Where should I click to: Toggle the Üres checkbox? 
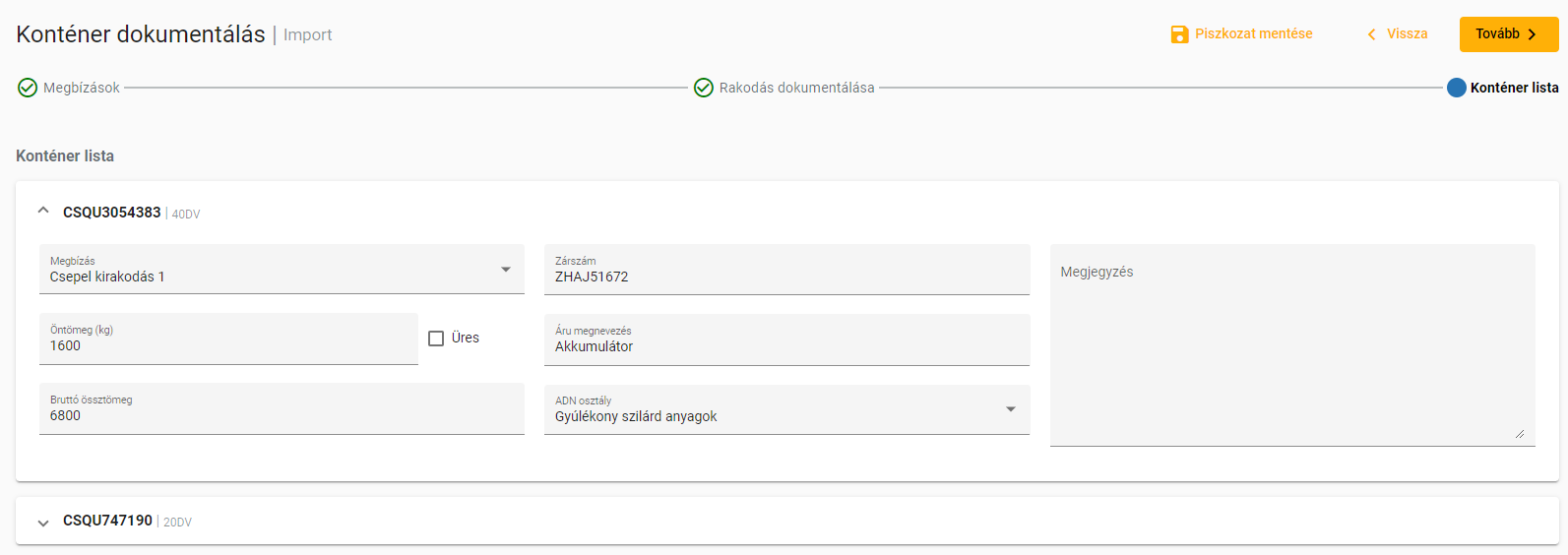(436, 339)
